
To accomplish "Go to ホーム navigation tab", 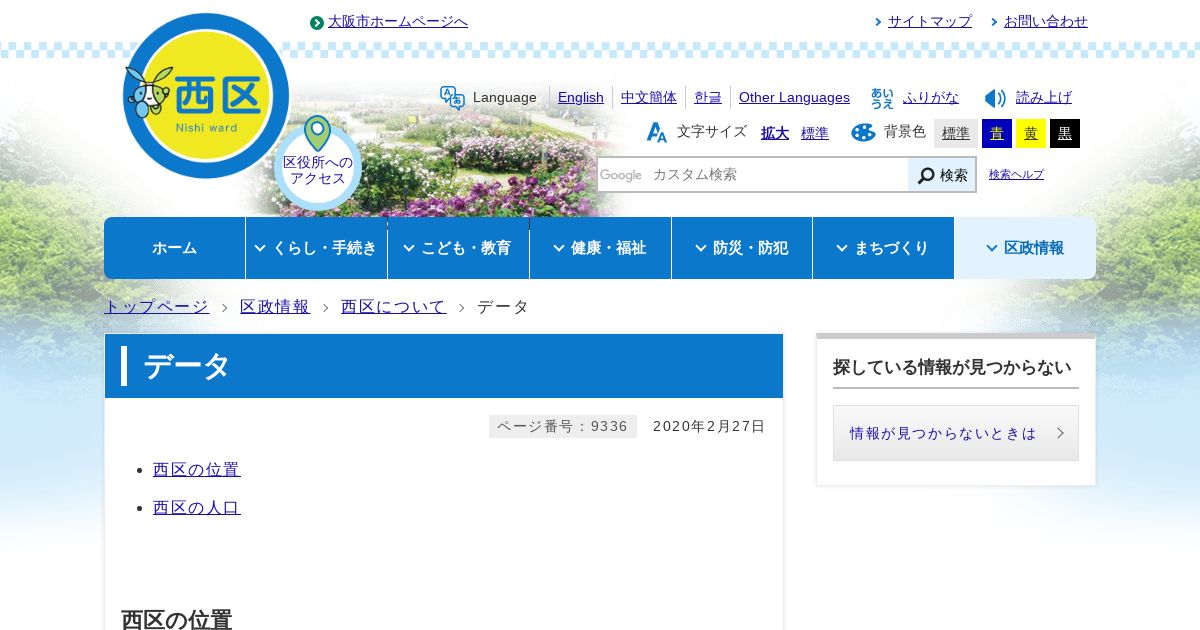I will point(175,248).
